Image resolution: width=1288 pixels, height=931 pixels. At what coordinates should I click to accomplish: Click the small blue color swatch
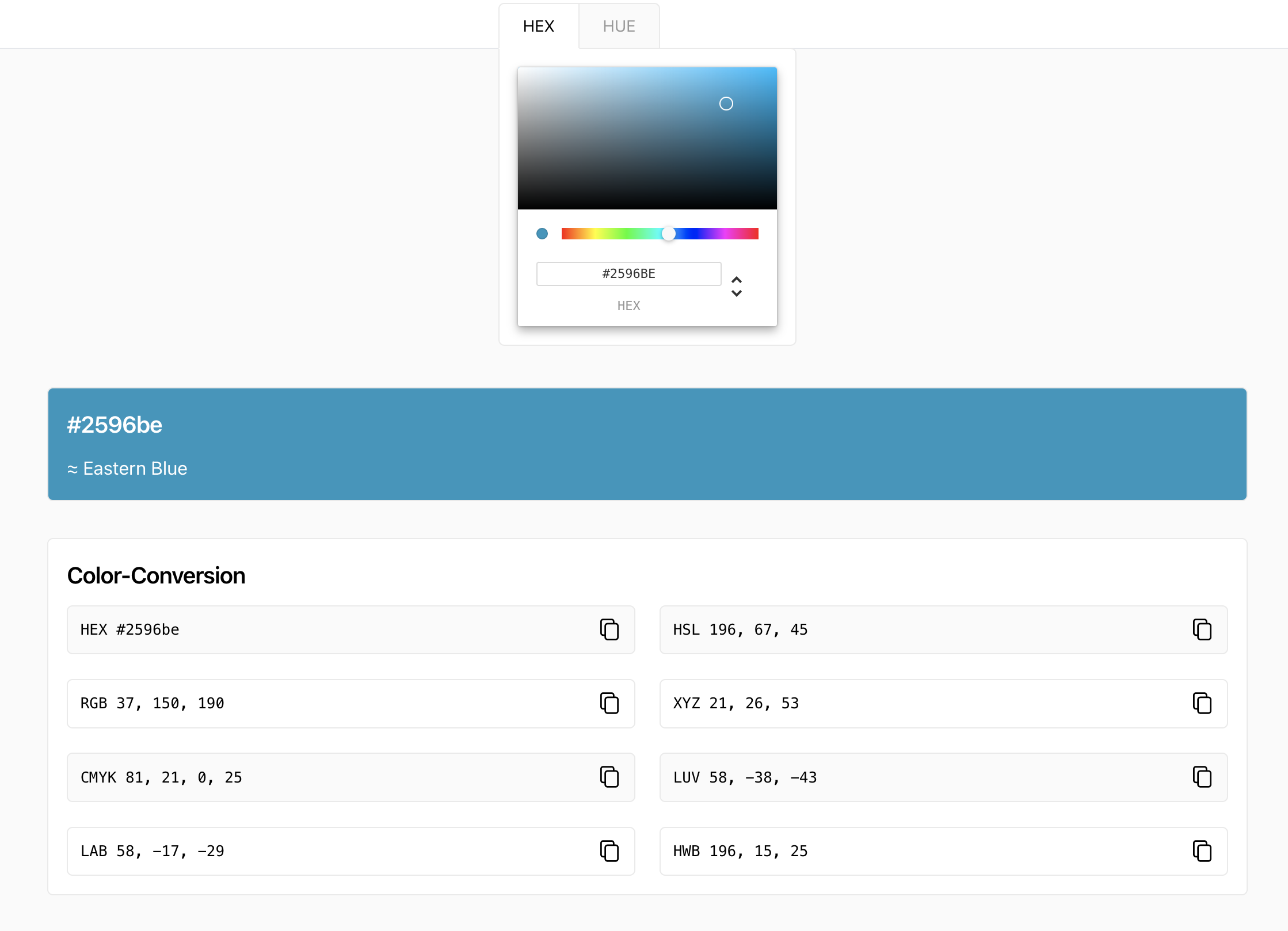point(541,233)
